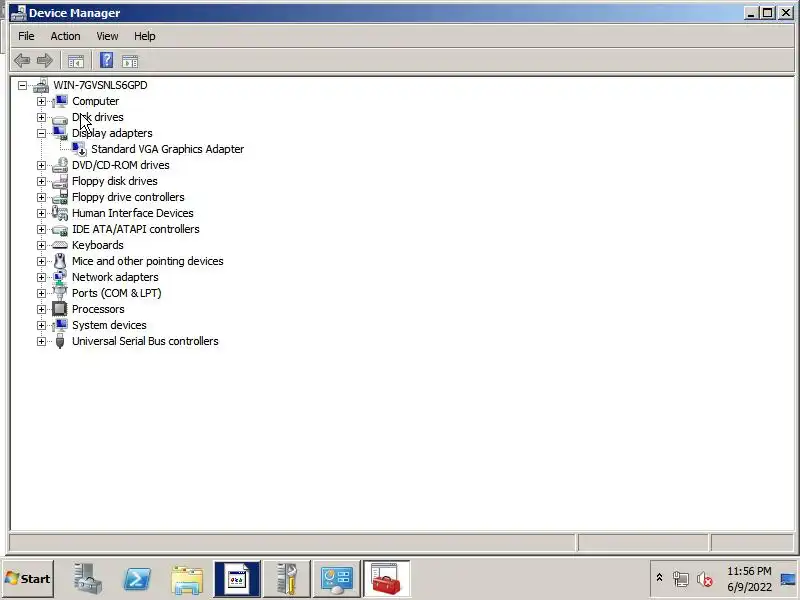
Task: Select the Display adapters label
Action: [x=112, y=133]
